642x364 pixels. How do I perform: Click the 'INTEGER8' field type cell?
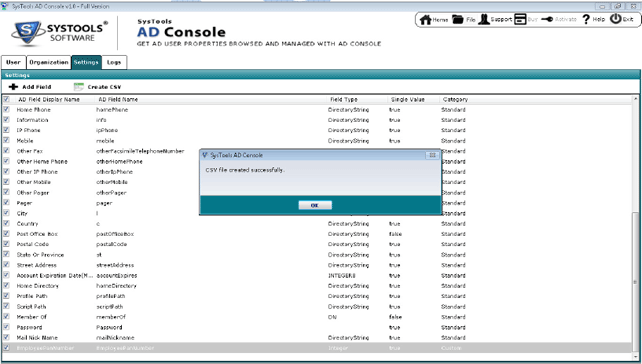click(x=341, y=276)
